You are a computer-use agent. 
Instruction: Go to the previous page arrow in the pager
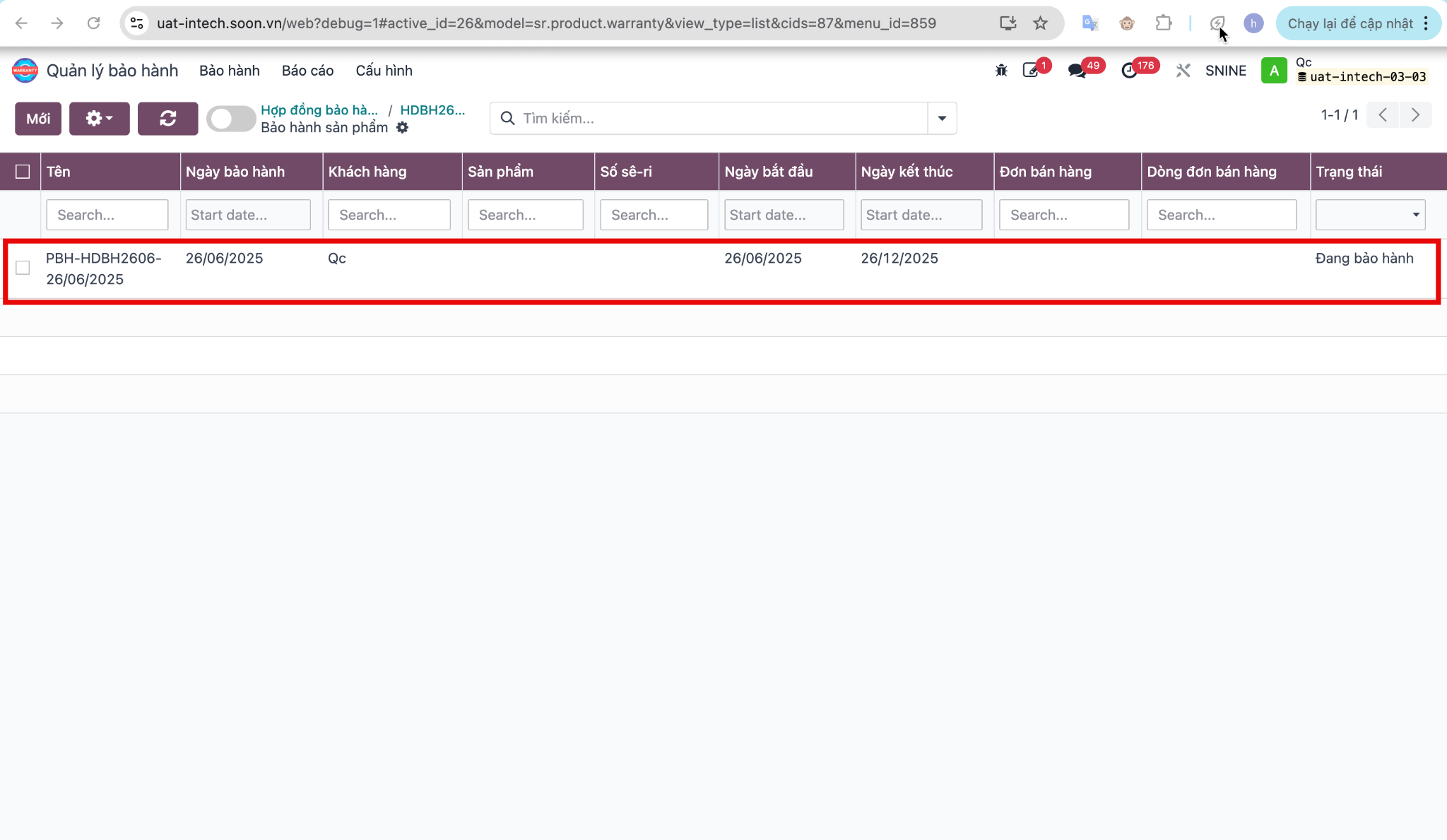pos(1383,115)
